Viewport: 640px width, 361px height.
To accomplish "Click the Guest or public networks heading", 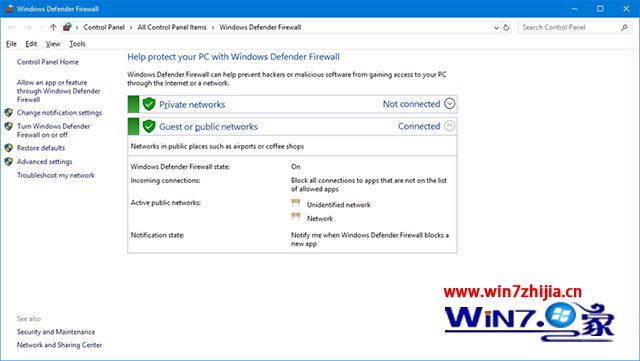I will click(208, 127).
